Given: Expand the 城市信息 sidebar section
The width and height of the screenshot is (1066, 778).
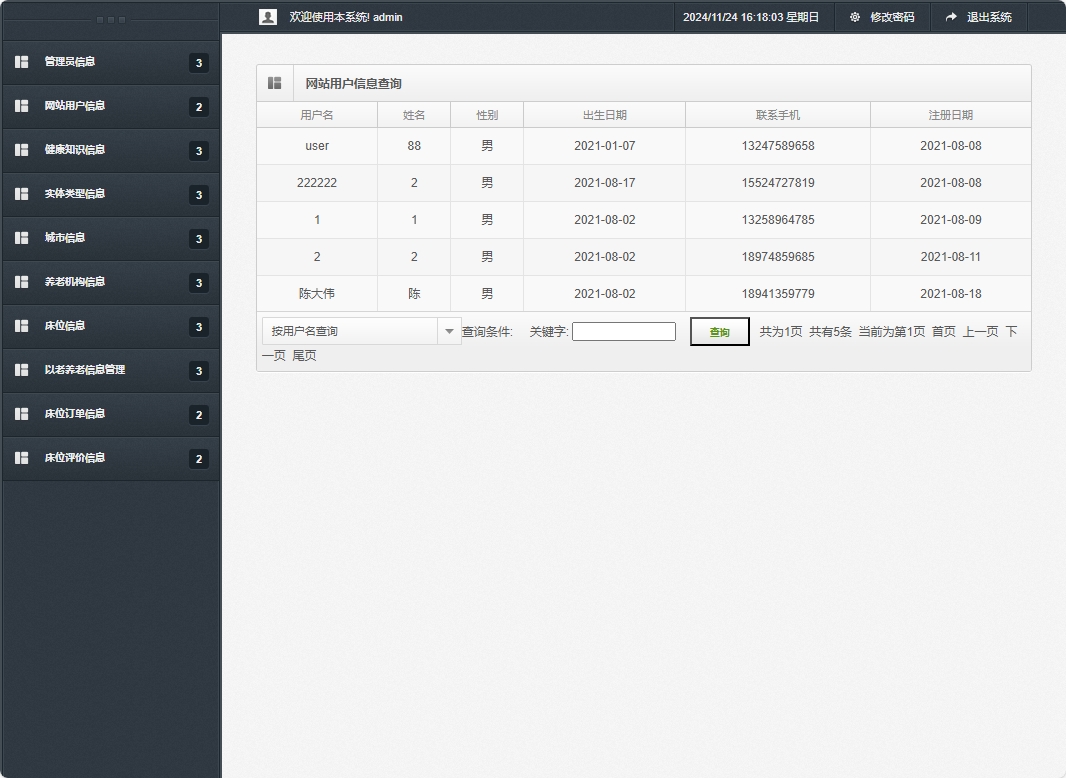Looking at the screenshot, I should tap(65, 238).
